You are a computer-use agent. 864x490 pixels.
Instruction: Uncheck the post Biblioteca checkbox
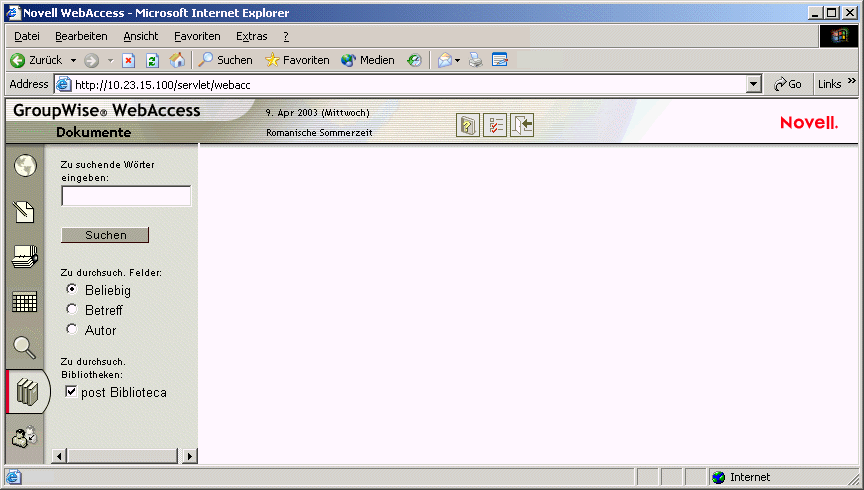click(x=71, y=392)
